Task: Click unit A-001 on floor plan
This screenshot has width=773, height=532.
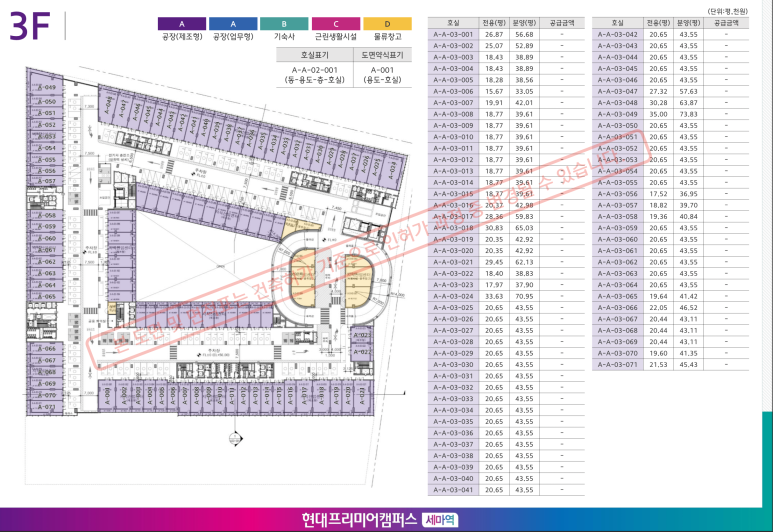Action: point(107,397)
